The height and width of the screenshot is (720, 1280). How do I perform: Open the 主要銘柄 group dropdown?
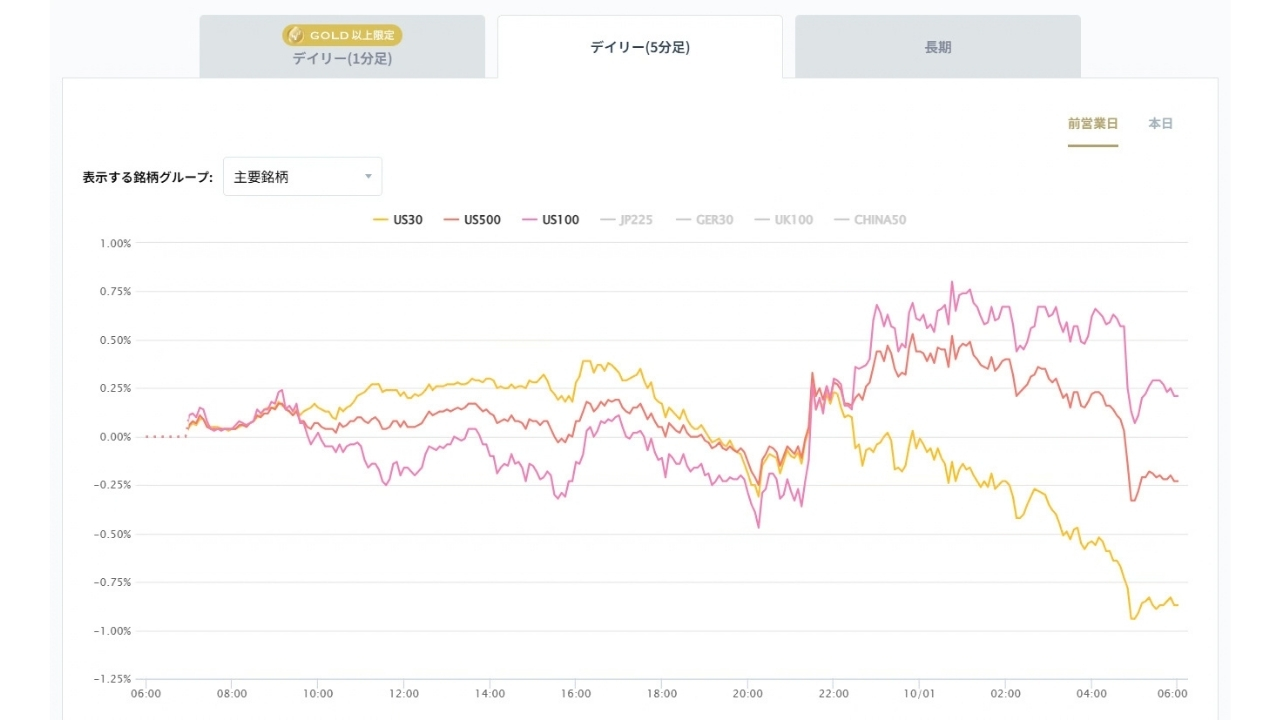coord(302,177)
